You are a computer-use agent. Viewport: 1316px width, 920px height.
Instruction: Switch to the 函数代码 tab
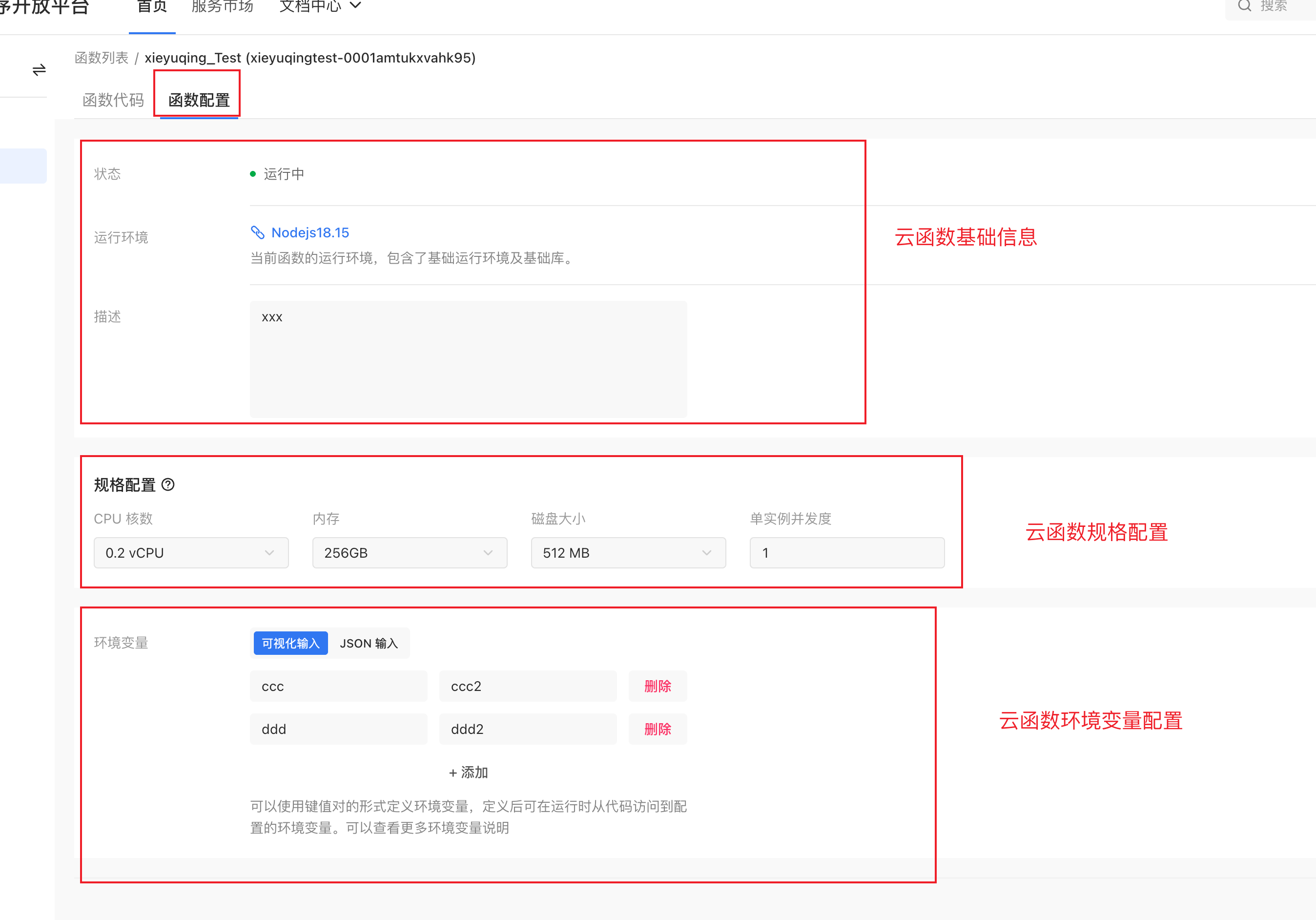(113, 100)
